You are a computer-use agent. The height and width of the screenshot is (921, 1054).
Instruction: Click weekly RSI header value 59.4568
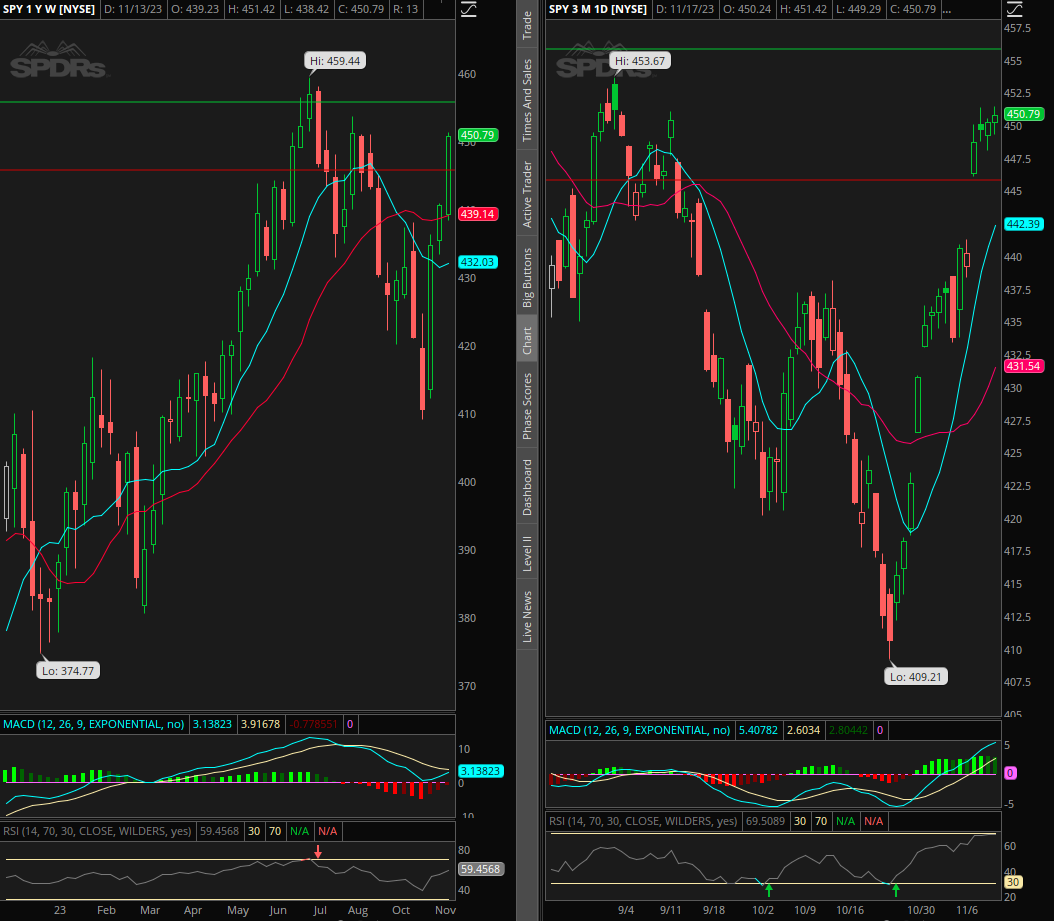pyautogui.click(x=219, y=831)
